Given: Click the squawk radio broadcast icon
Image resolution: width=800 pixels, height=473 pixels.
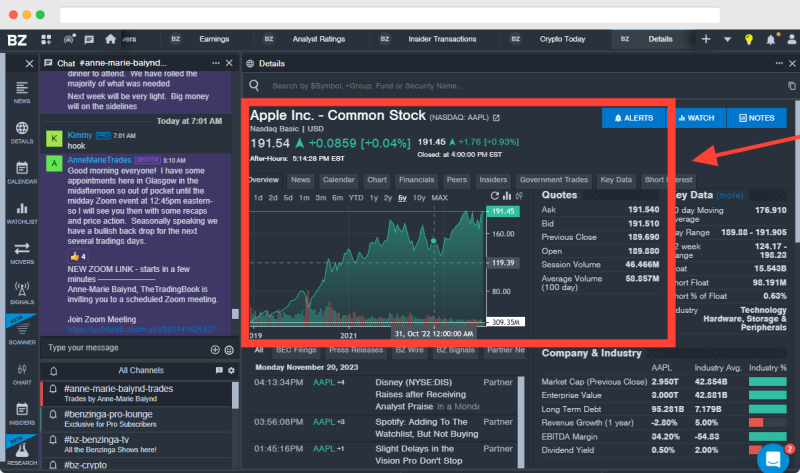Looking at the screenshot, I should (x=69, y=39).
